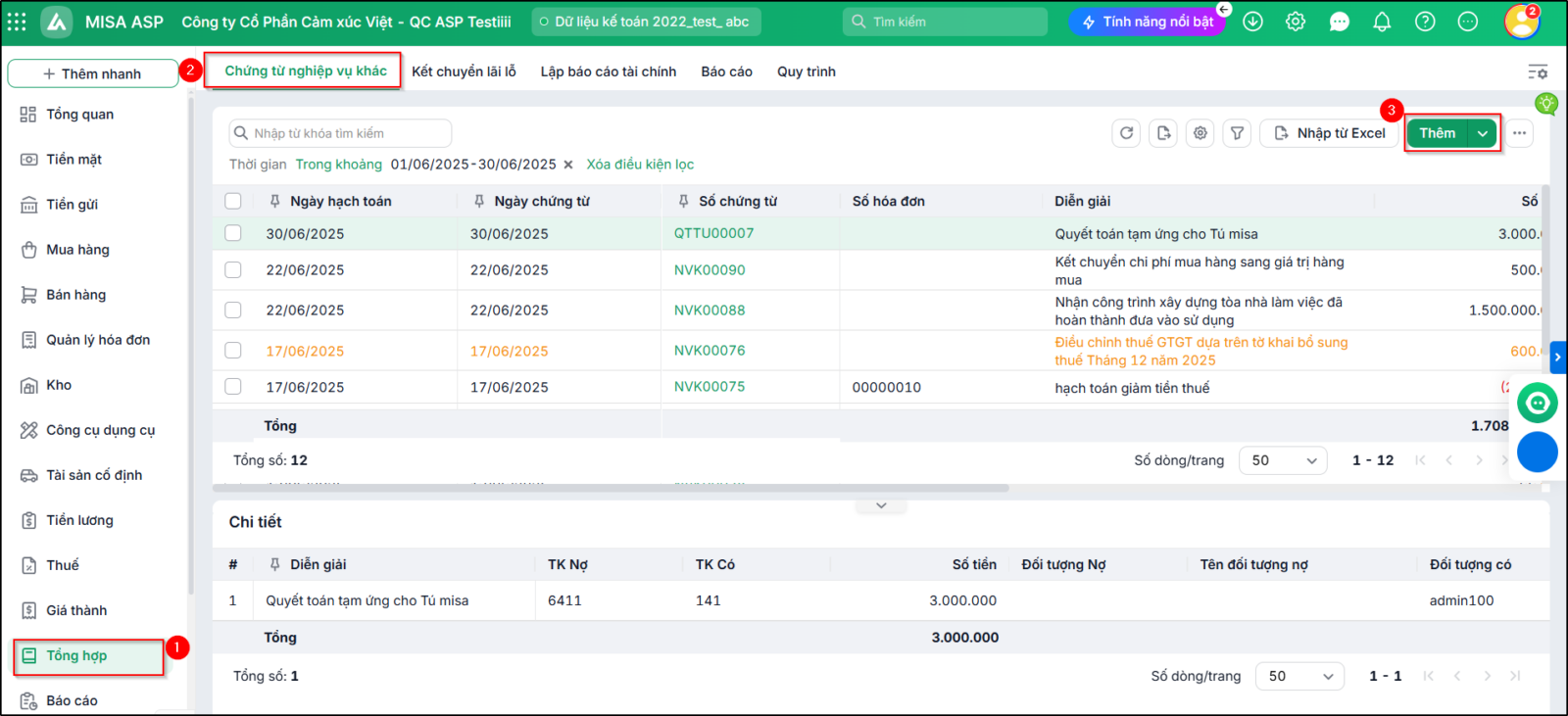Open the apps grid icon beside MISA ASP

pyautogui.click(x=17, y=22)
